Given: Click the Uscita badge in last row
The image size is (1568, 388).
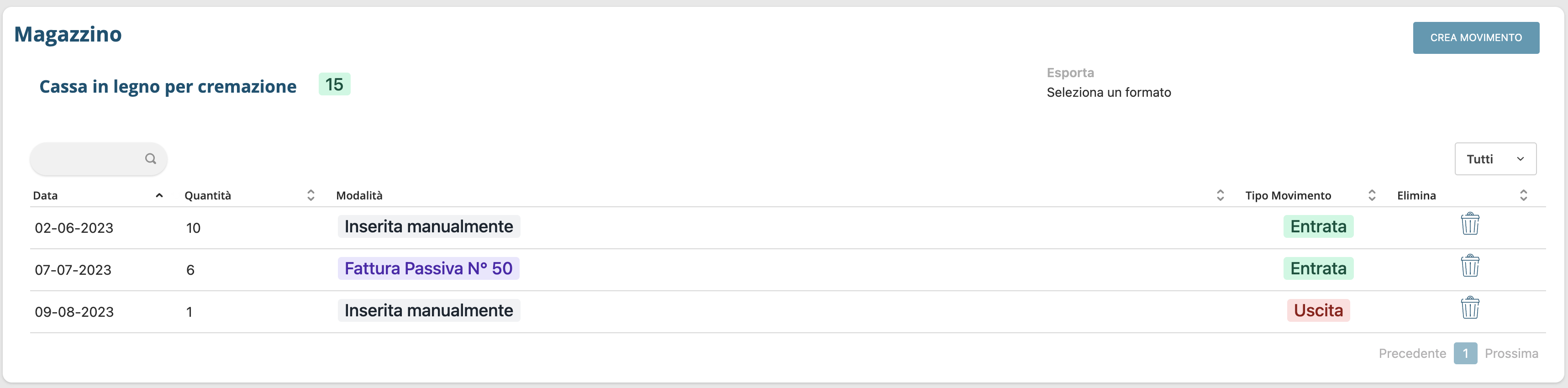Looking at the screenshot, I should click(1318, 310).
